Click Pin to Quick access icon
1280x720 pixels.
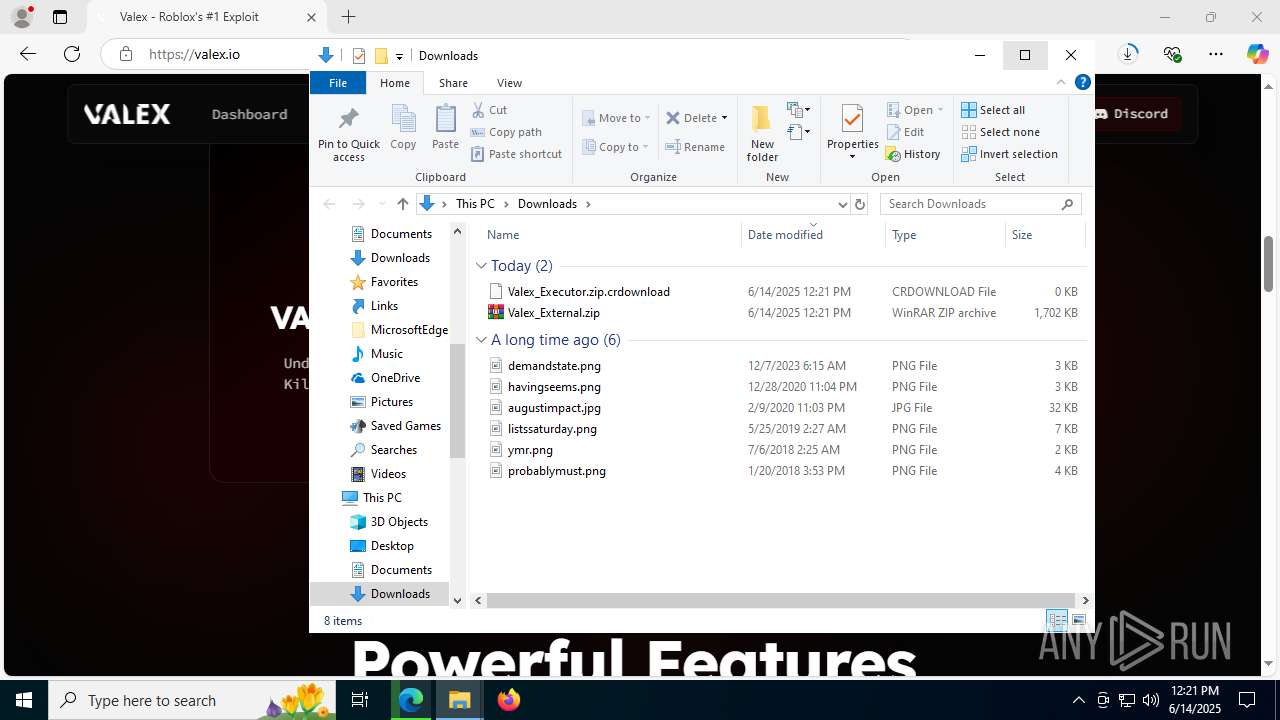(x=348, y=119)
